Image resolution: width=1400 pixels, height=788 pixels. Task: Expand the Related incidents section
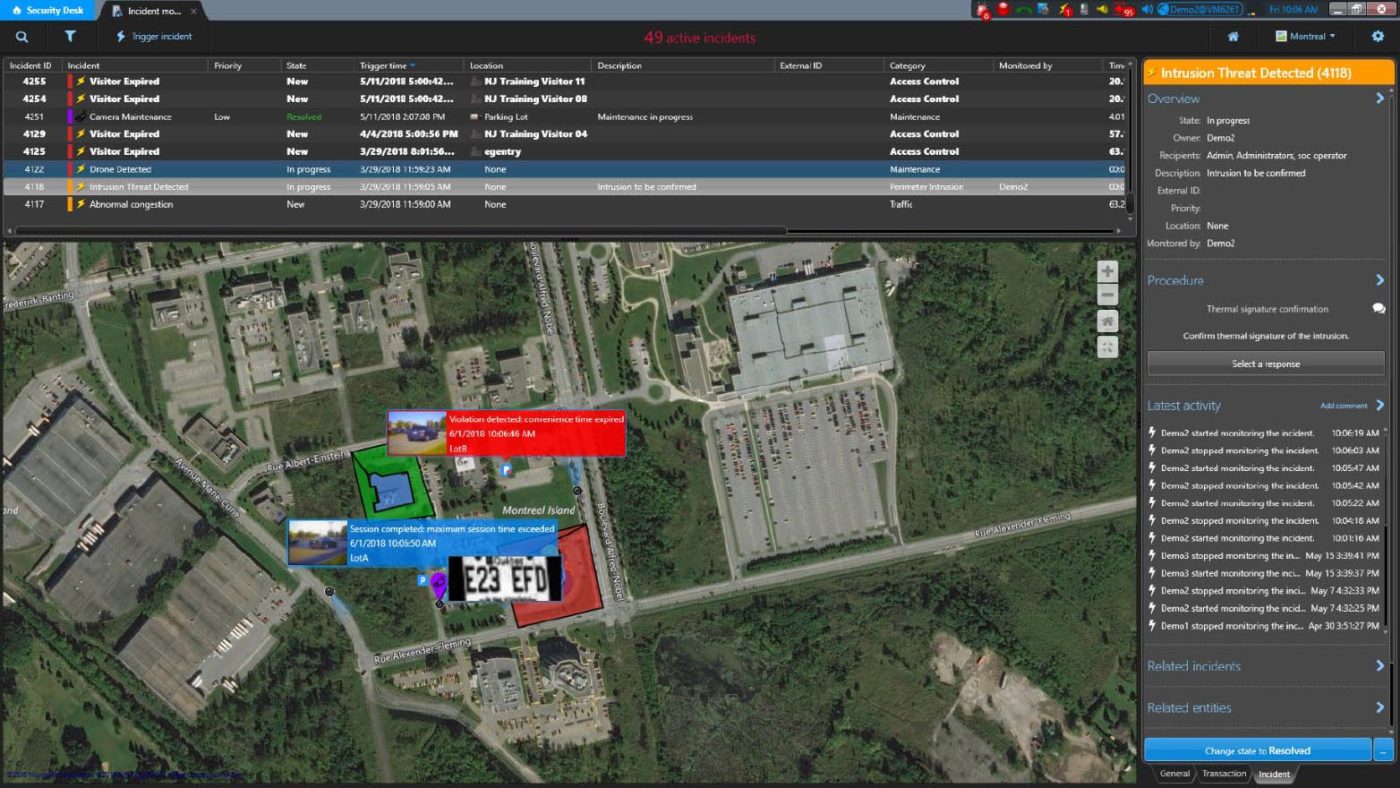pyautogui.click(x=1382, y=666)
